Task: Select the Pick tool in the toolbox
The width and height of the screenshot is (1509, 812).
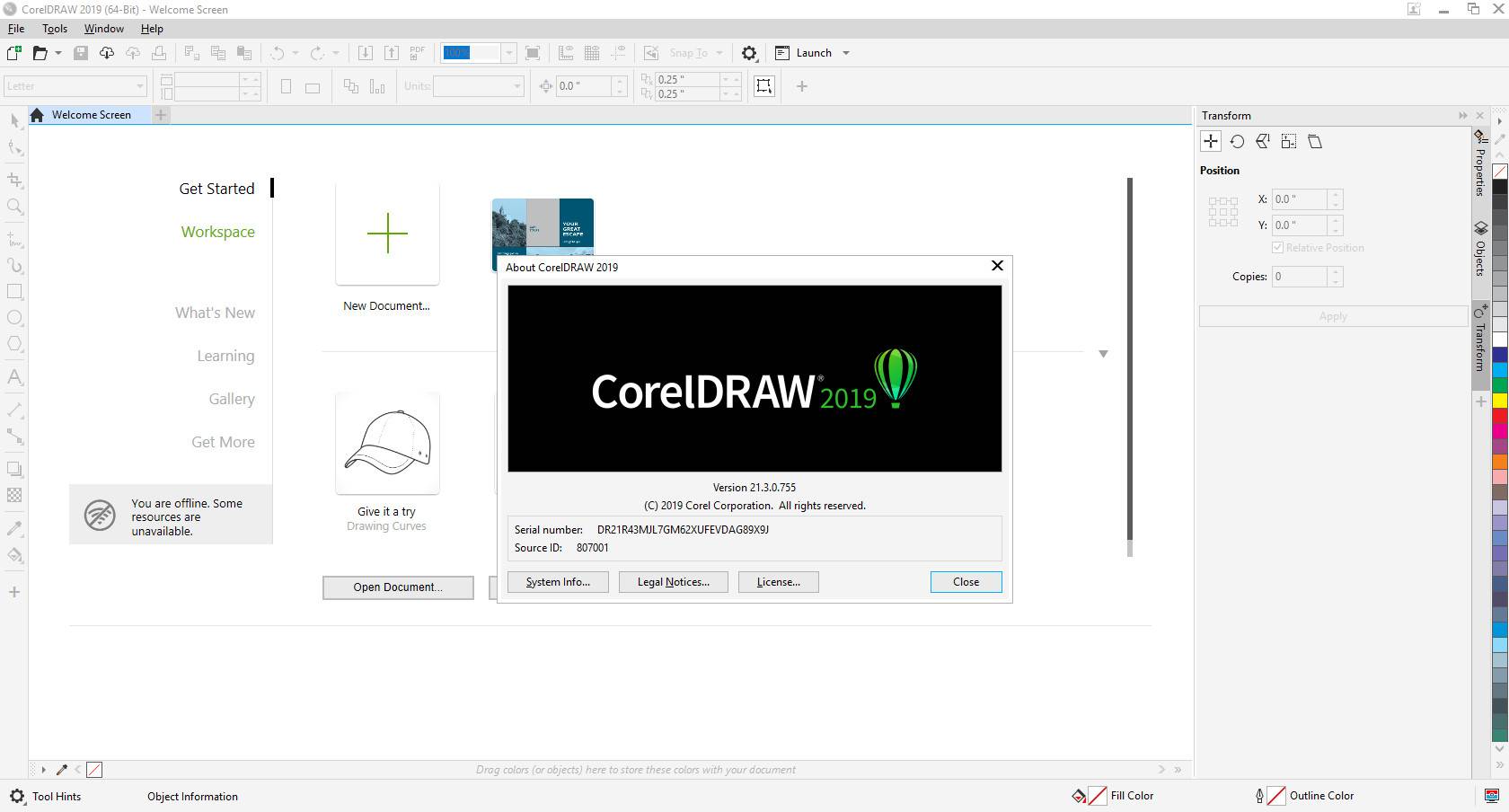Action: (14, 121)
